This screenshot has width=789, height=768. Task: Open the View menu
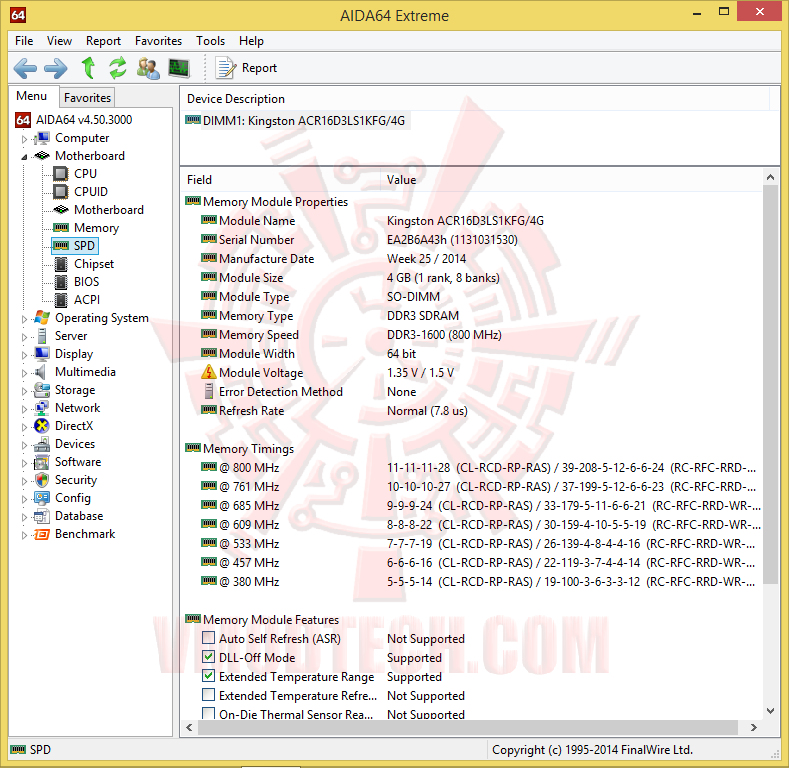click(59, 41)
